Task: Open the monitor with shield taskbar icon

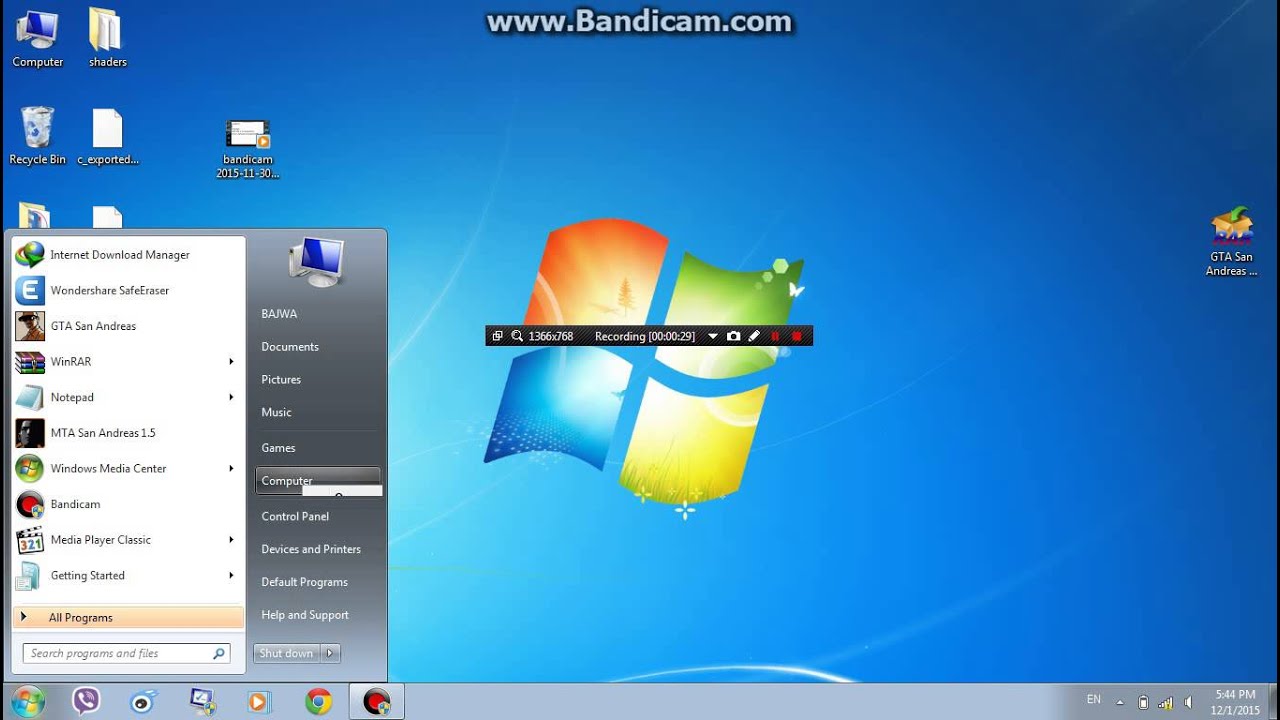Action: (202, 701)
